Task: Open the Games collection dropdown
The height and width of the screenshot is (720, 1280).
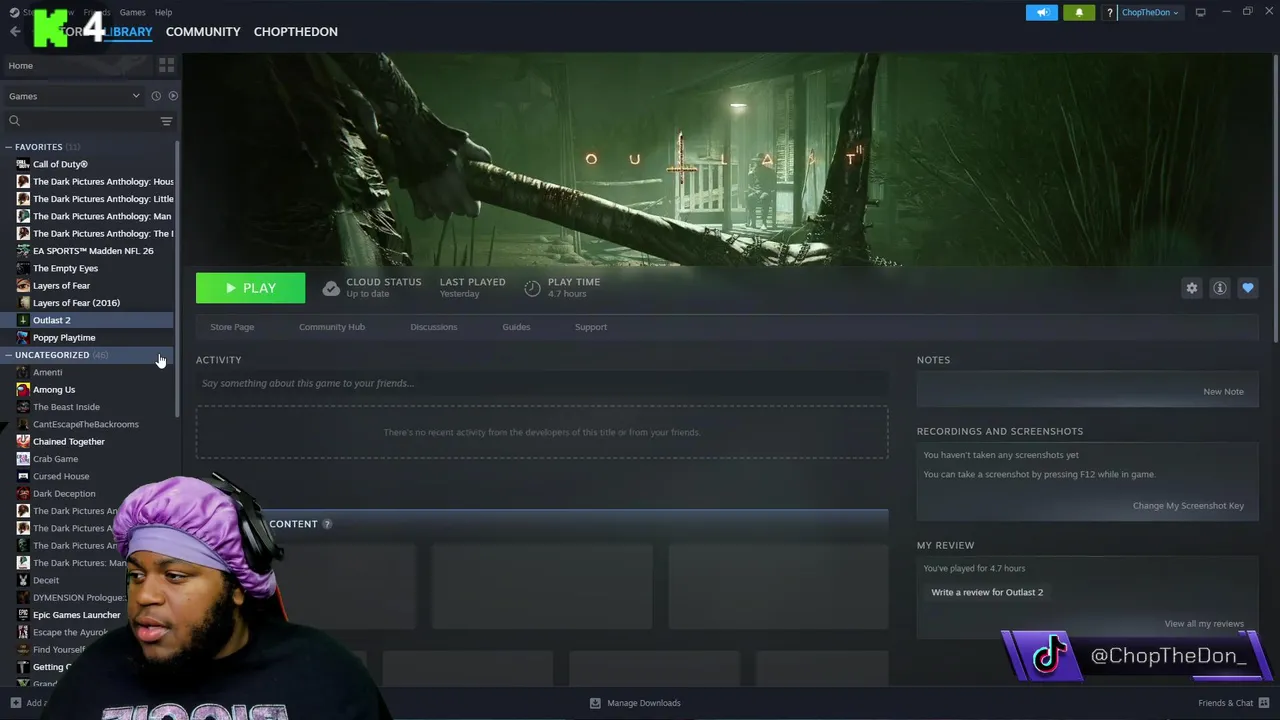Action: click(x=74, y=96)
